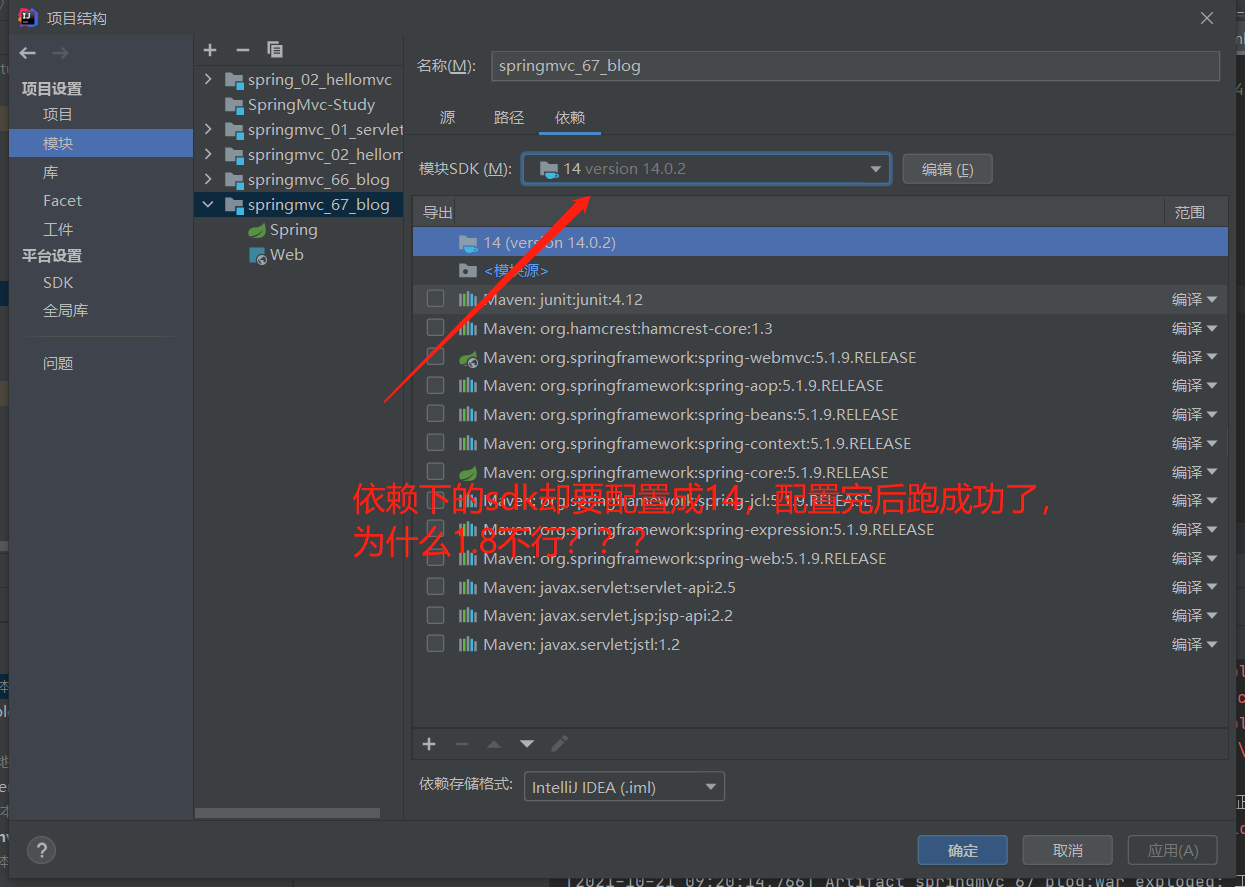Open 库 settings section

click(51, 172)
